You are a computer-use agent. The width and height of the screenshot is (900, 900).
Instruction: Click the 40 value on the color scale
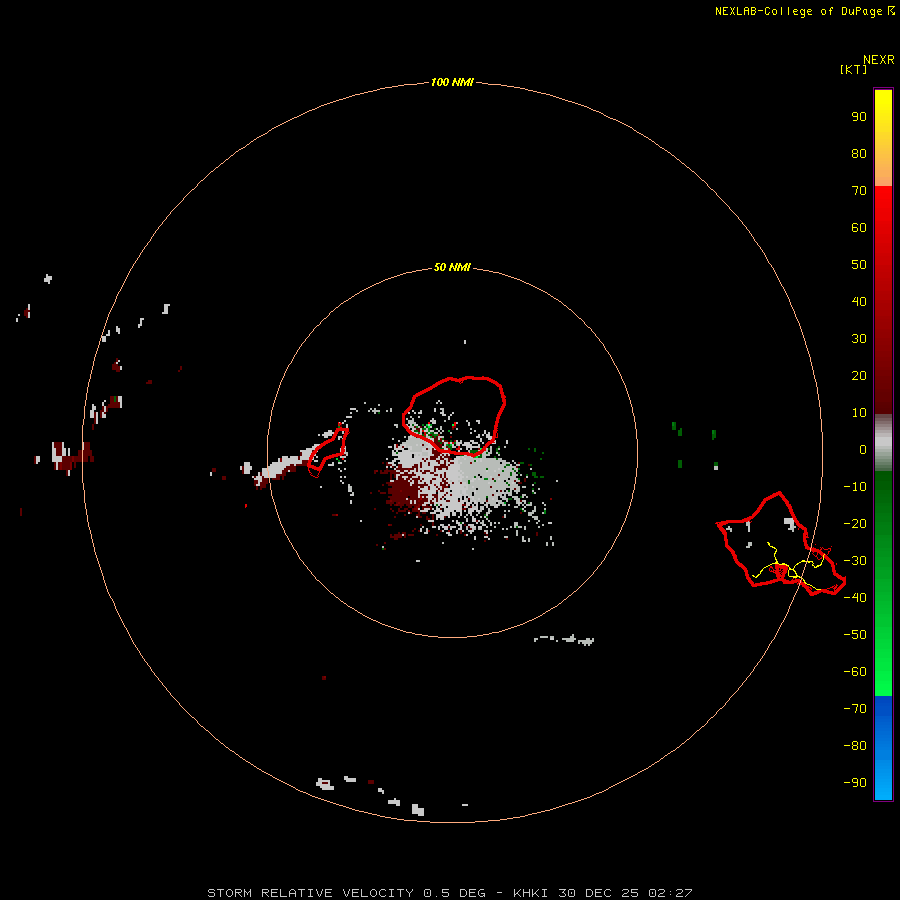tap(859, 301)
